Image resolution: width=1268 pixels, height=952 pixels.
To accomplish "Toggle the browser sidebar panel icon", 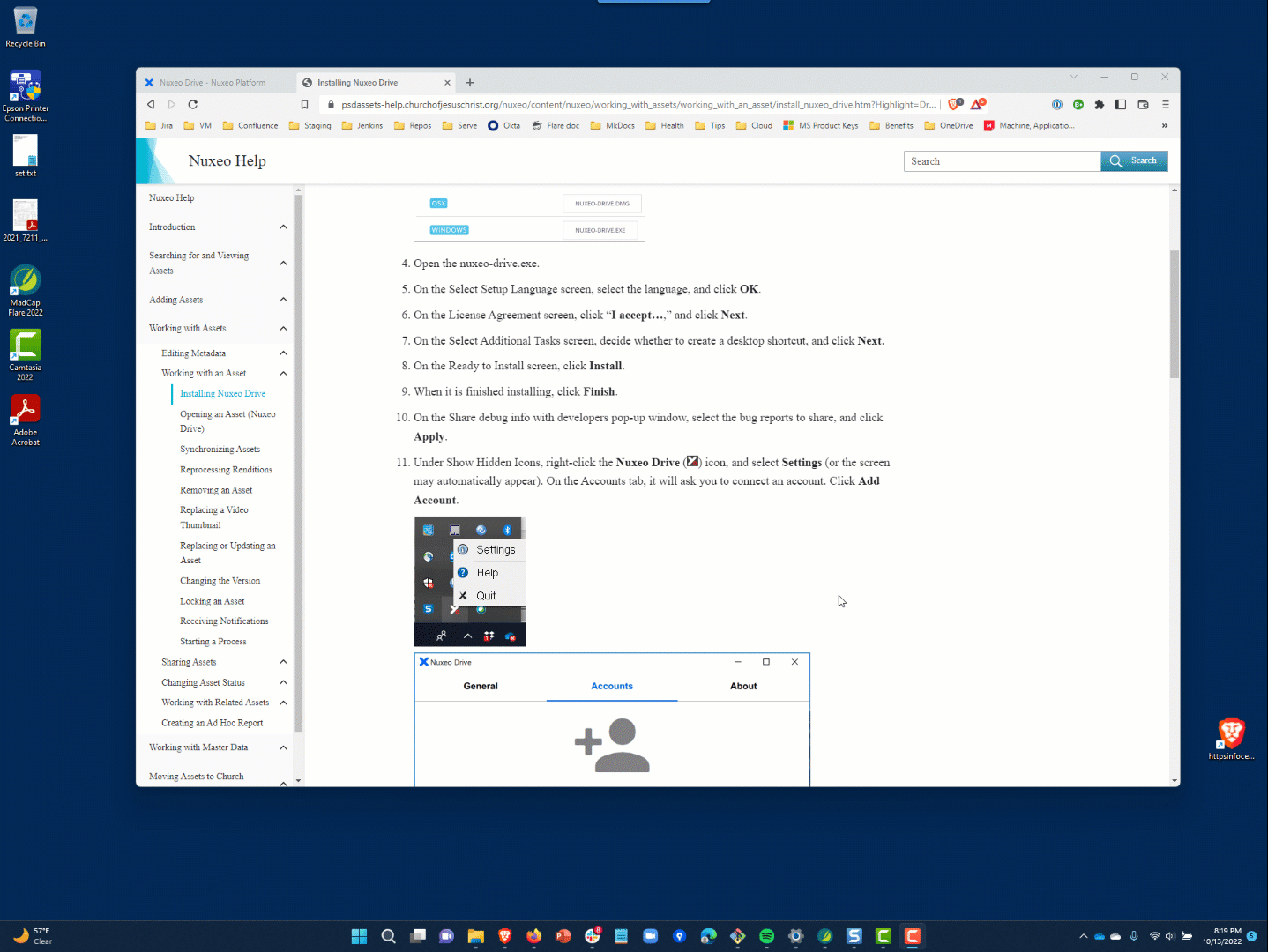I will click(x=1121, y=104).
